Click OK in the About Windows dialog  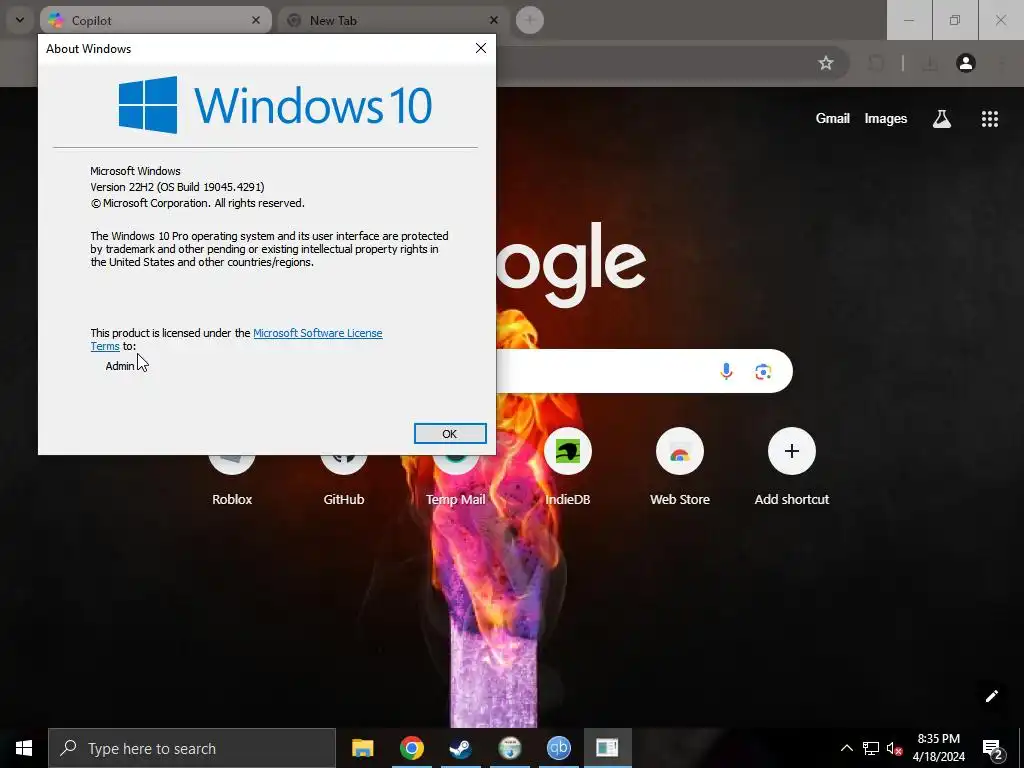[450, 434]
